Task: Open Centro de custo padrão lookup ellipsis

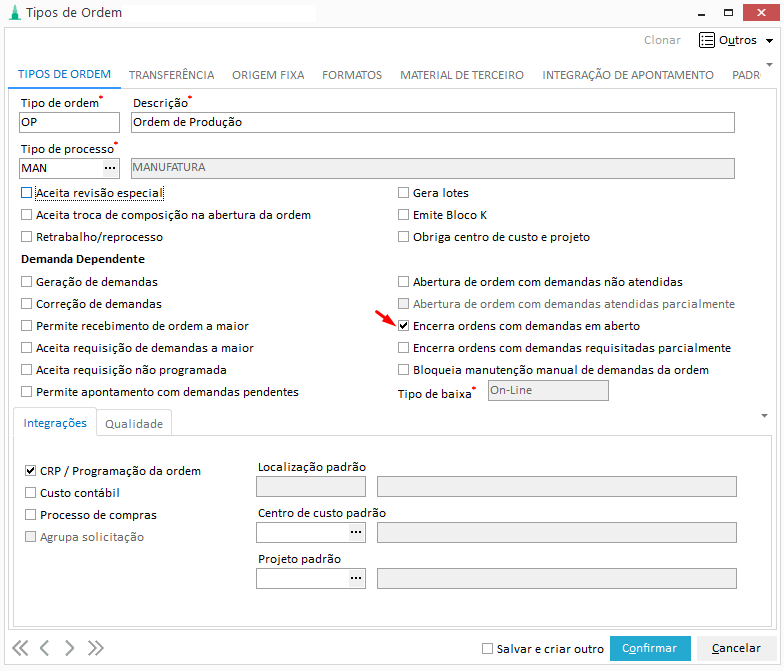Action: pos(356,532)
